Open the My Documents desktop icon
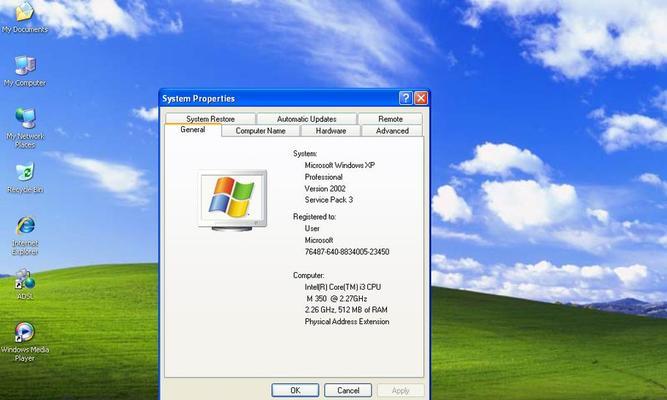This screenshot has width=667, height=400. click(x=25, y=16)
